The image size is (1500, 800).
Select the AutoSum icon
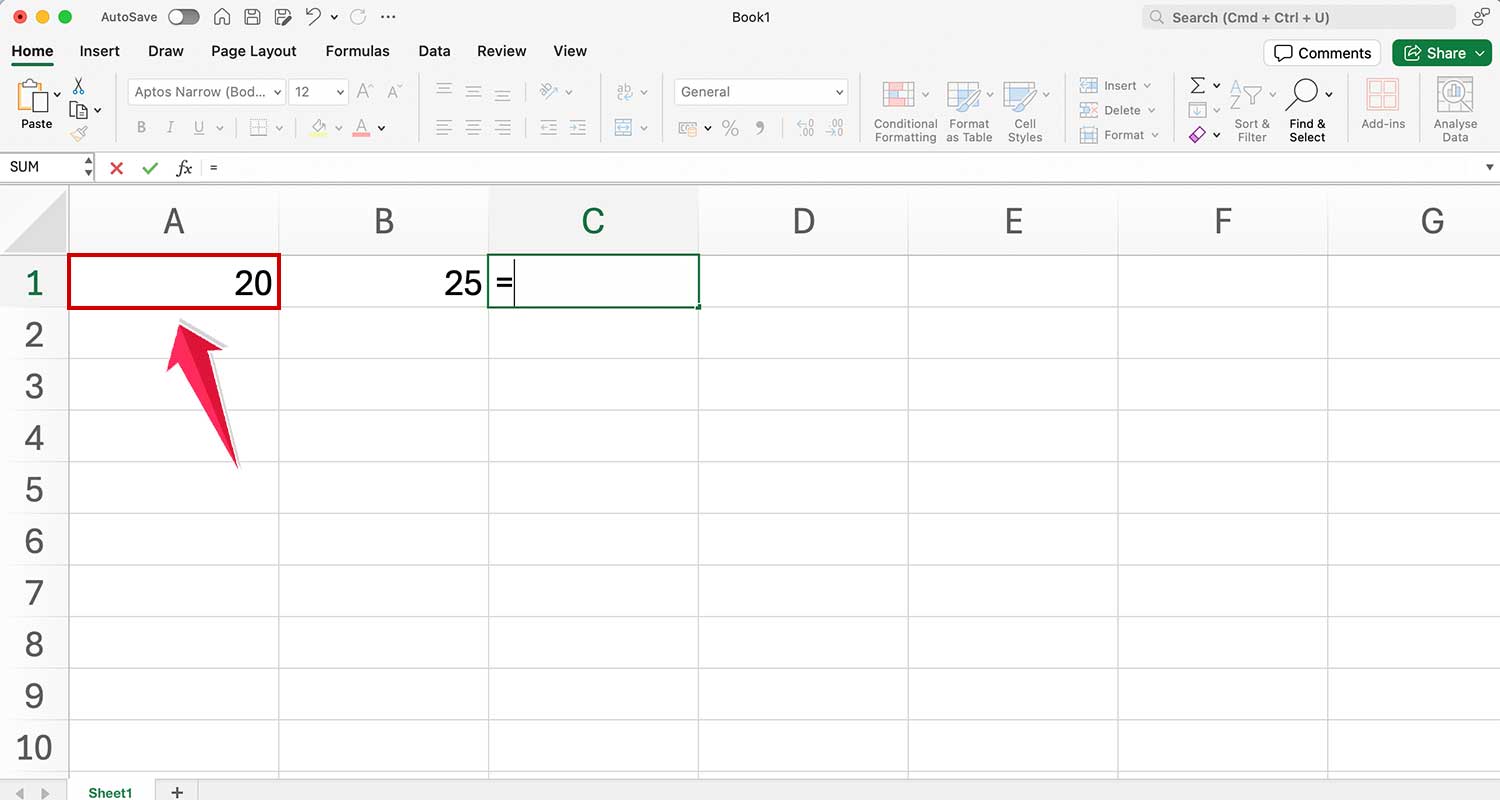[1198, 86]
